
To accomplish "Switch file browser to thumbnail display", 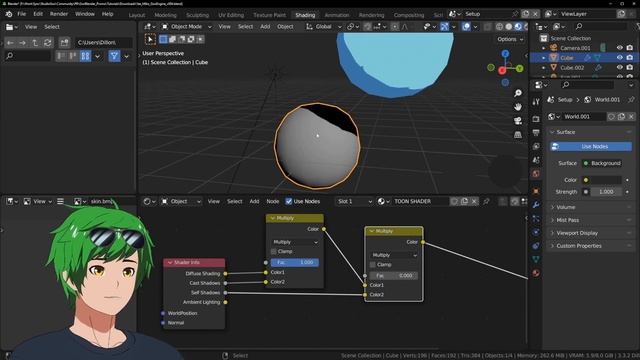I will coord(85,56).
